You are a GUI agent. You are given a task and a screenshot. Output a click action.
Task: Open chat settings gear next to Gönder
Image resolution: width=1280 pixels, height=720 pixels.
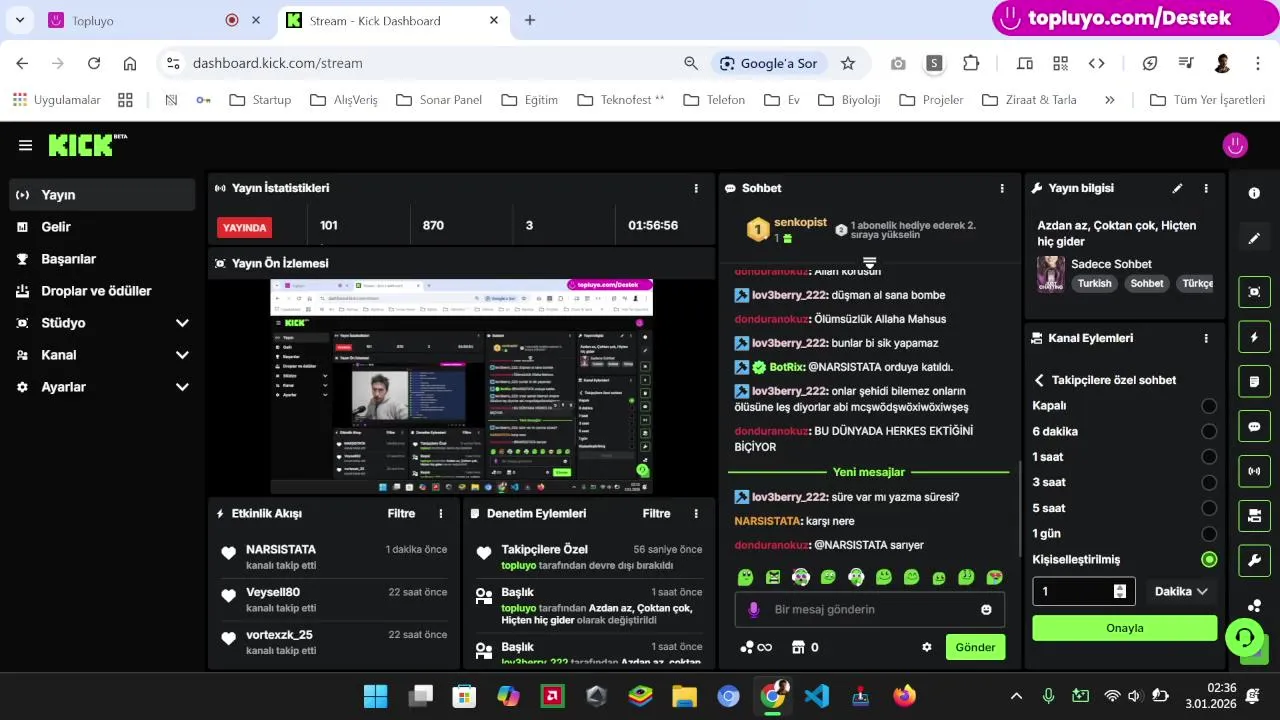[927, 647]
